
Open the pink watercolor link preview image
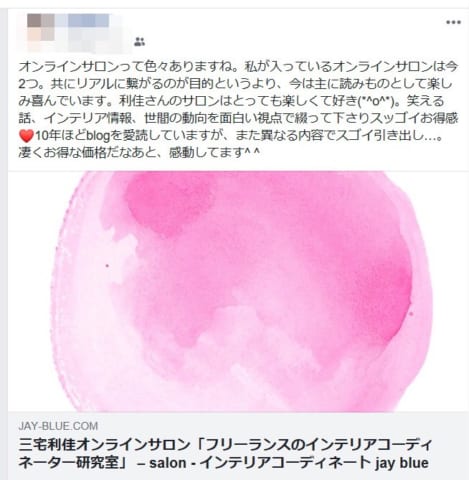[x=238, y=292]
